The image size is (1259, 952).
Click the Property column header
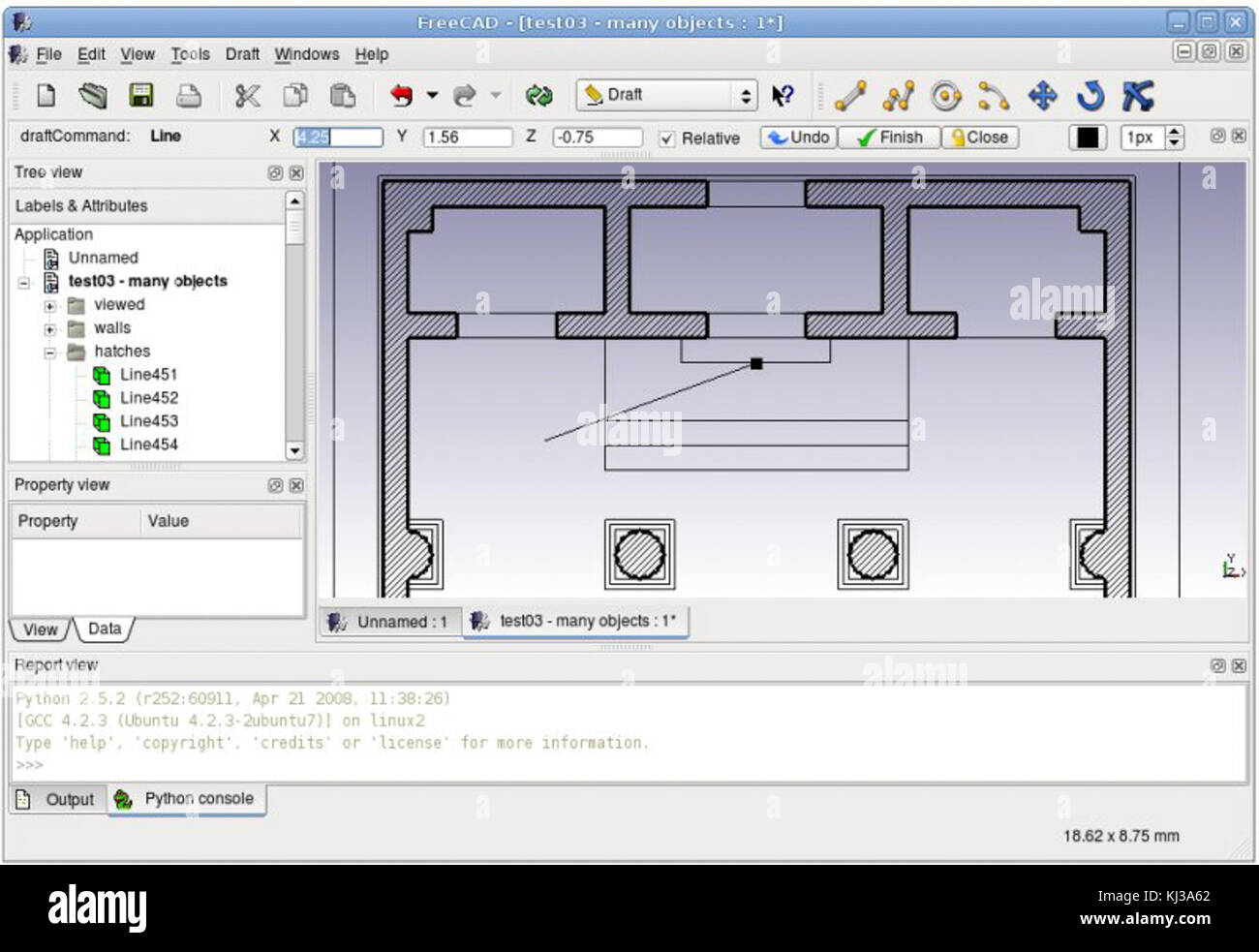(x=77, y=521)
